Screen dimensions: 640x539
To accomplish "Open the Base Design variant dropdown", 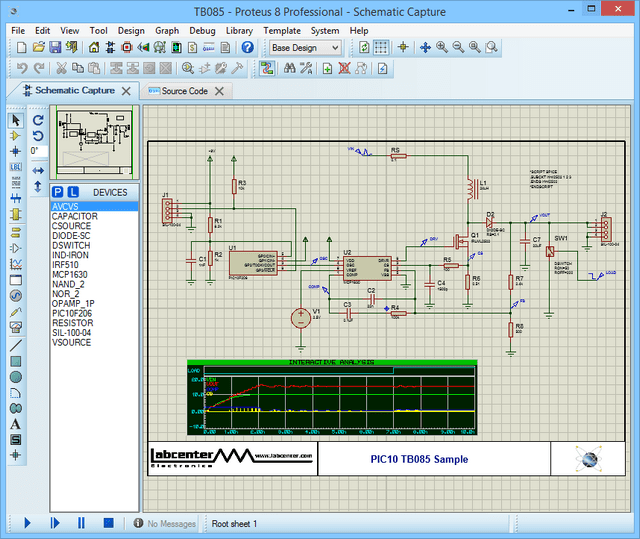I will 305,48.
